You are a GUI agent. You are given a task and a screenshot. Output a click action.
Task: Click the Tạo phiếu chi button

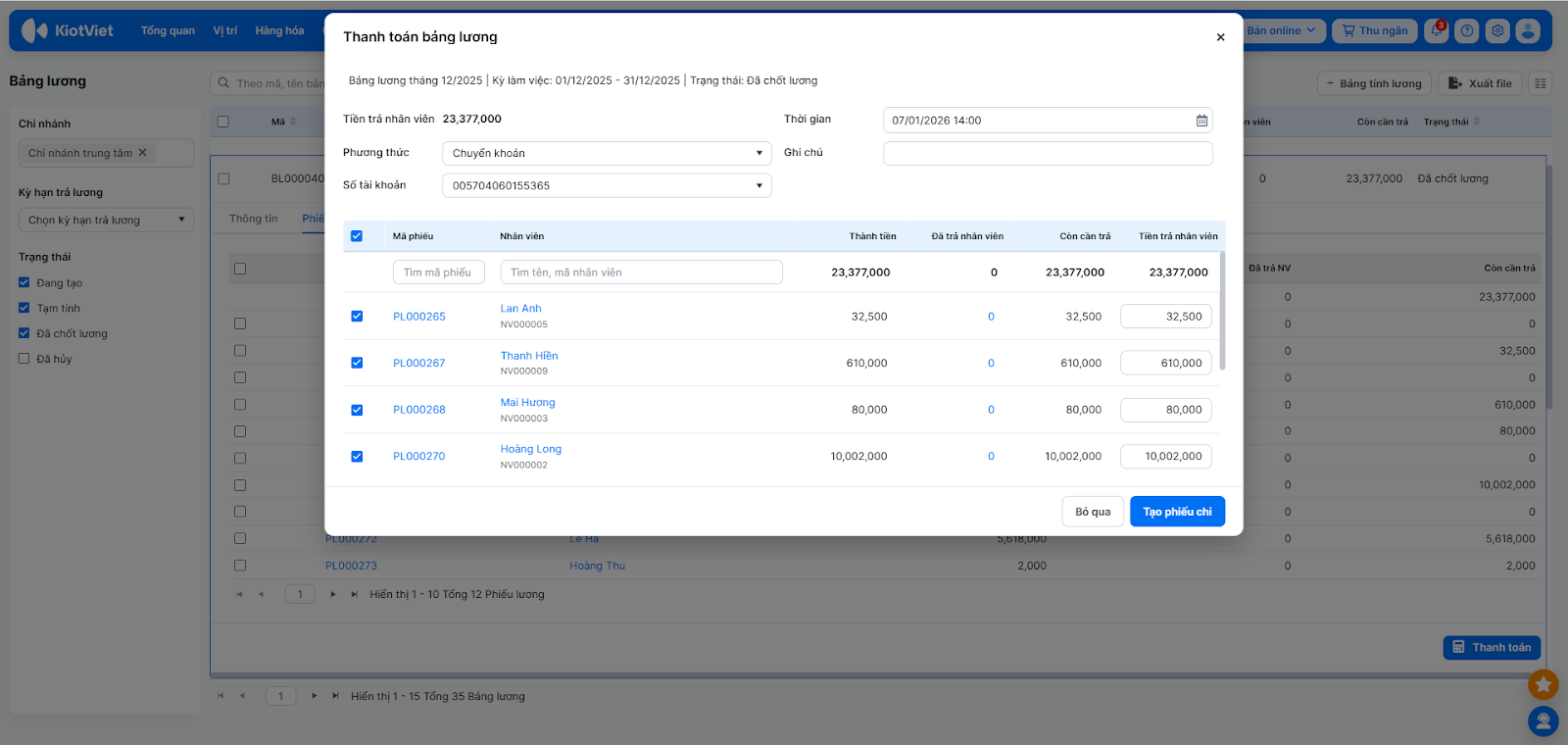[1177, 512]
